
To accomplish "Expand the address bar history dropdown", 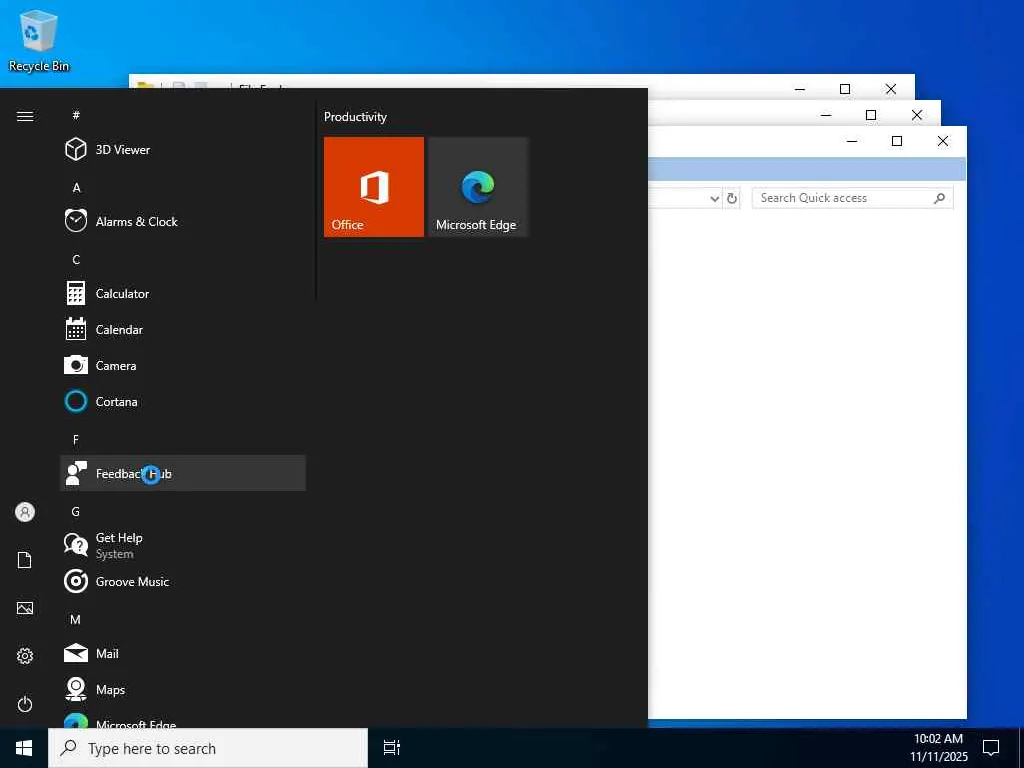I will point(714,199).
